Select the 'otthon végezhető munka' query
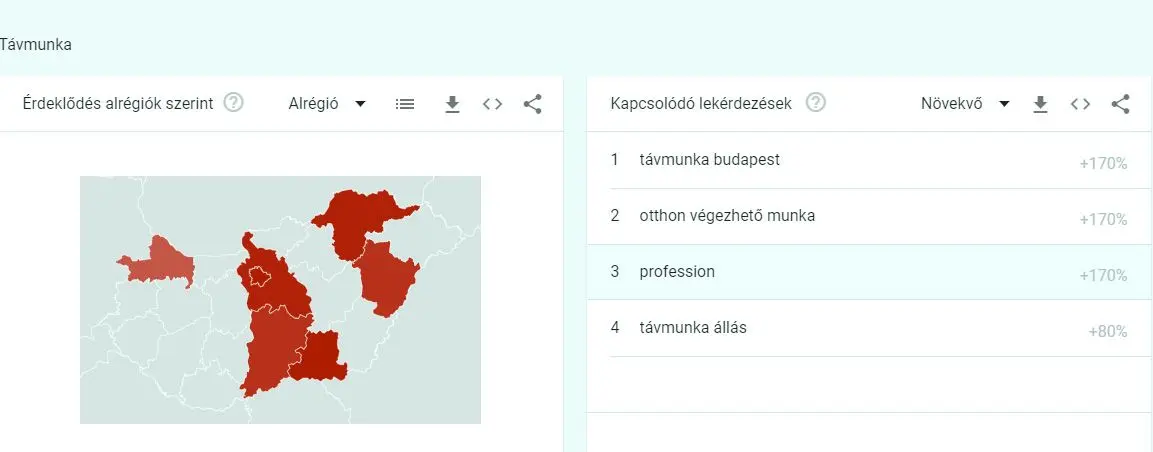Screen dimensions: 1153x452 (727, 216)
